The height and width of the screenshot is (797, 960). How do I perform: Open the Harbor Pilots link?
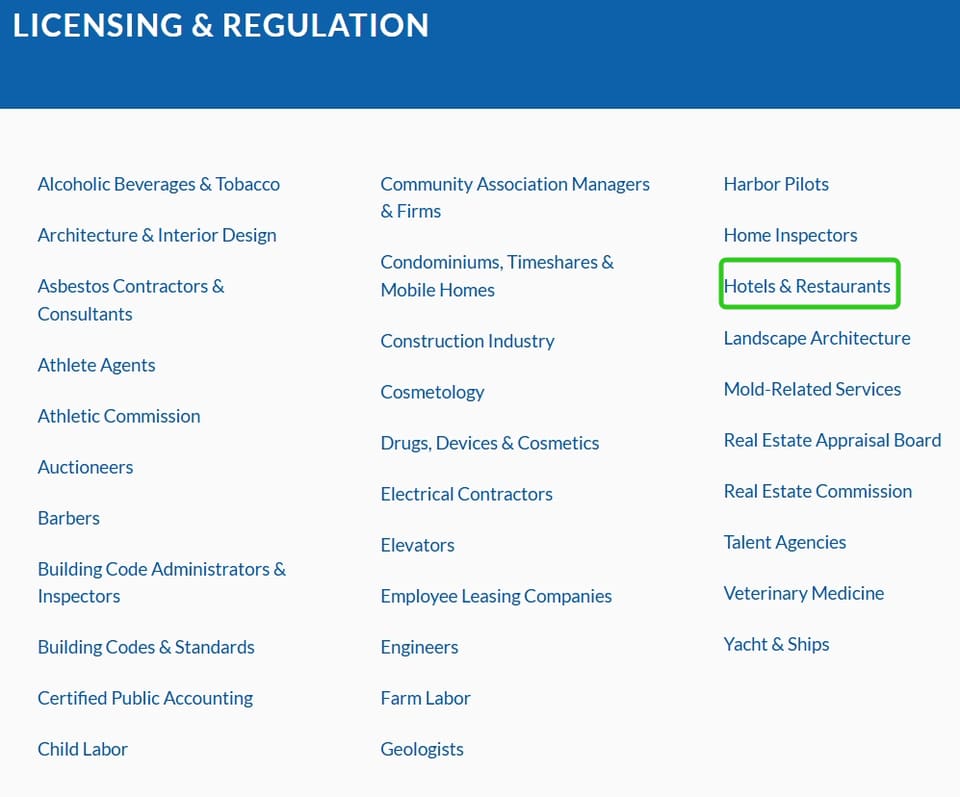pyautogui.click(x=776, y=184)
